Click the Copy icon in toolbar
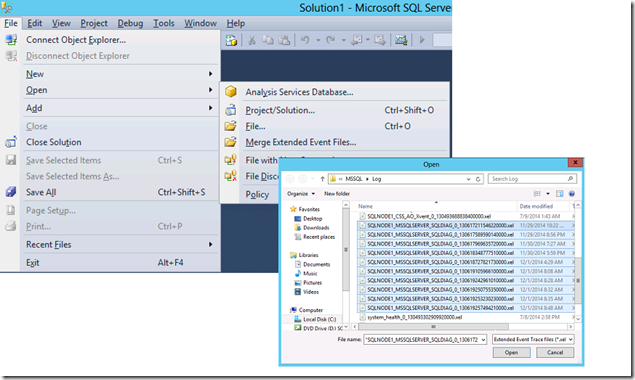This screenshot has height=380, width=635. [268, 40]
